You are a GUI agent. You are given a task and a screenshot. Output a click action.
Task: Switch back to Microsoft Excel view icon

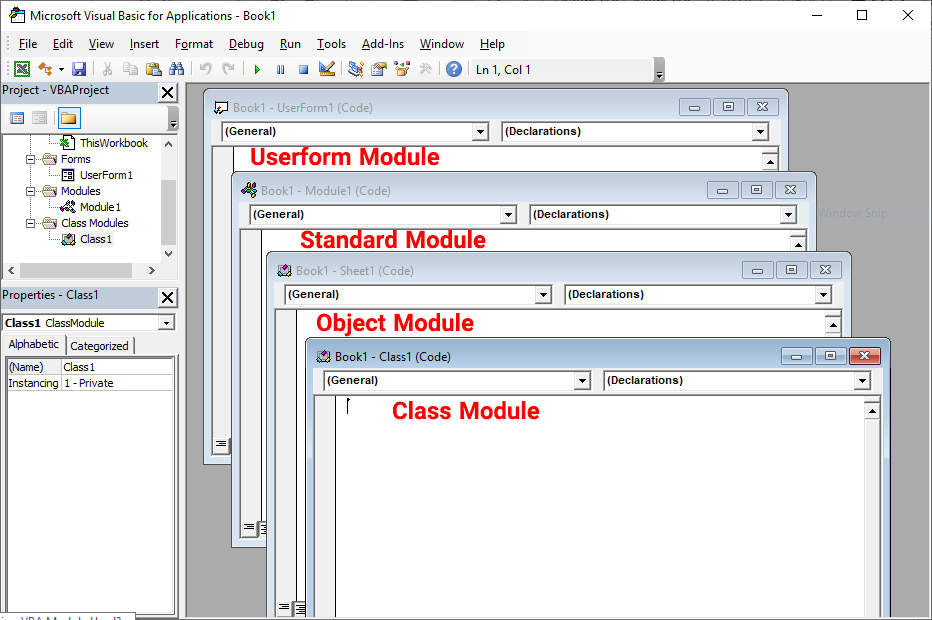coord(22,70)
